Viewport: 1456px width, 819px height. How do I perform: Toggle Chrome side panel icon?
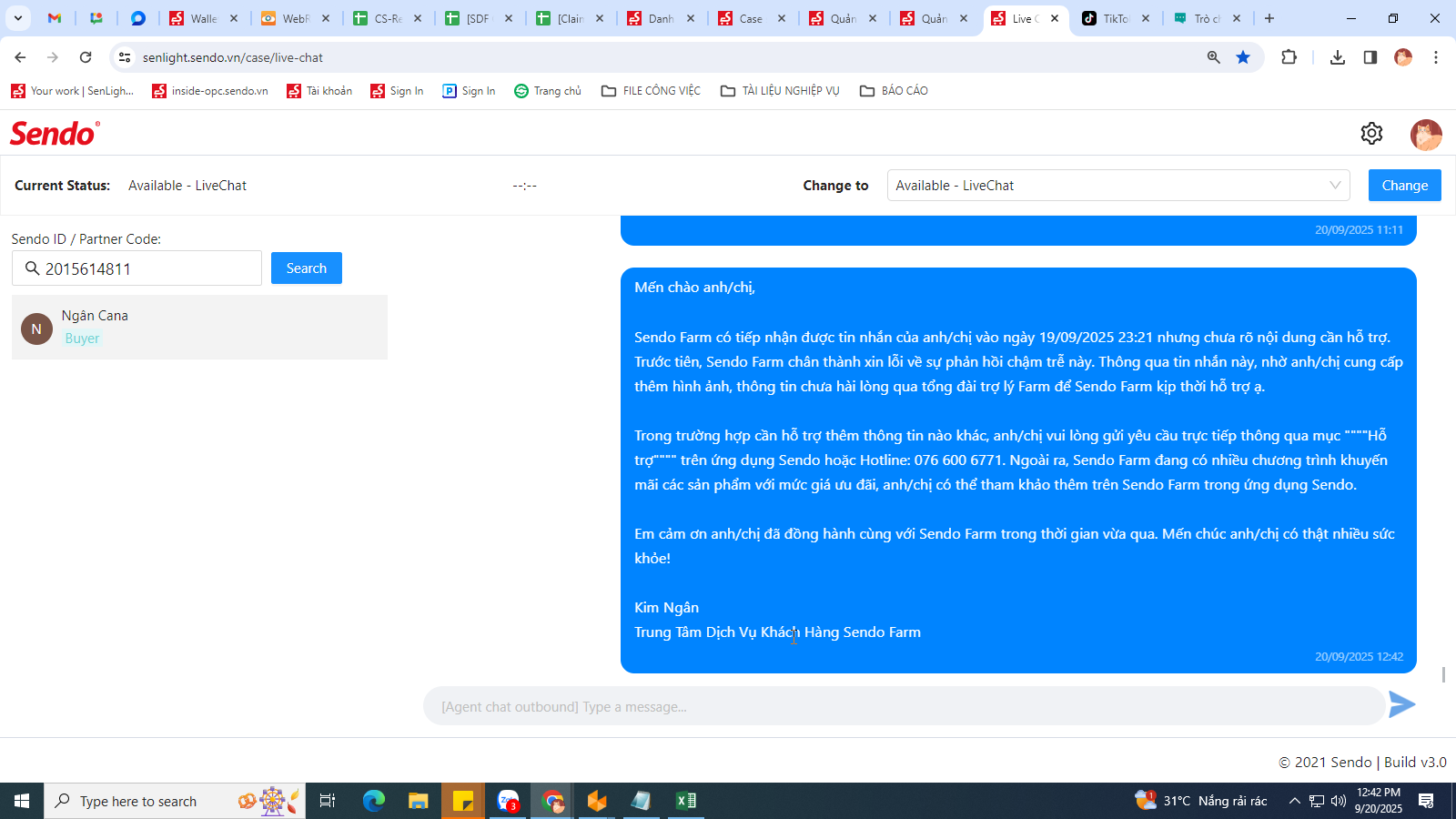(x=1370, y=57)
